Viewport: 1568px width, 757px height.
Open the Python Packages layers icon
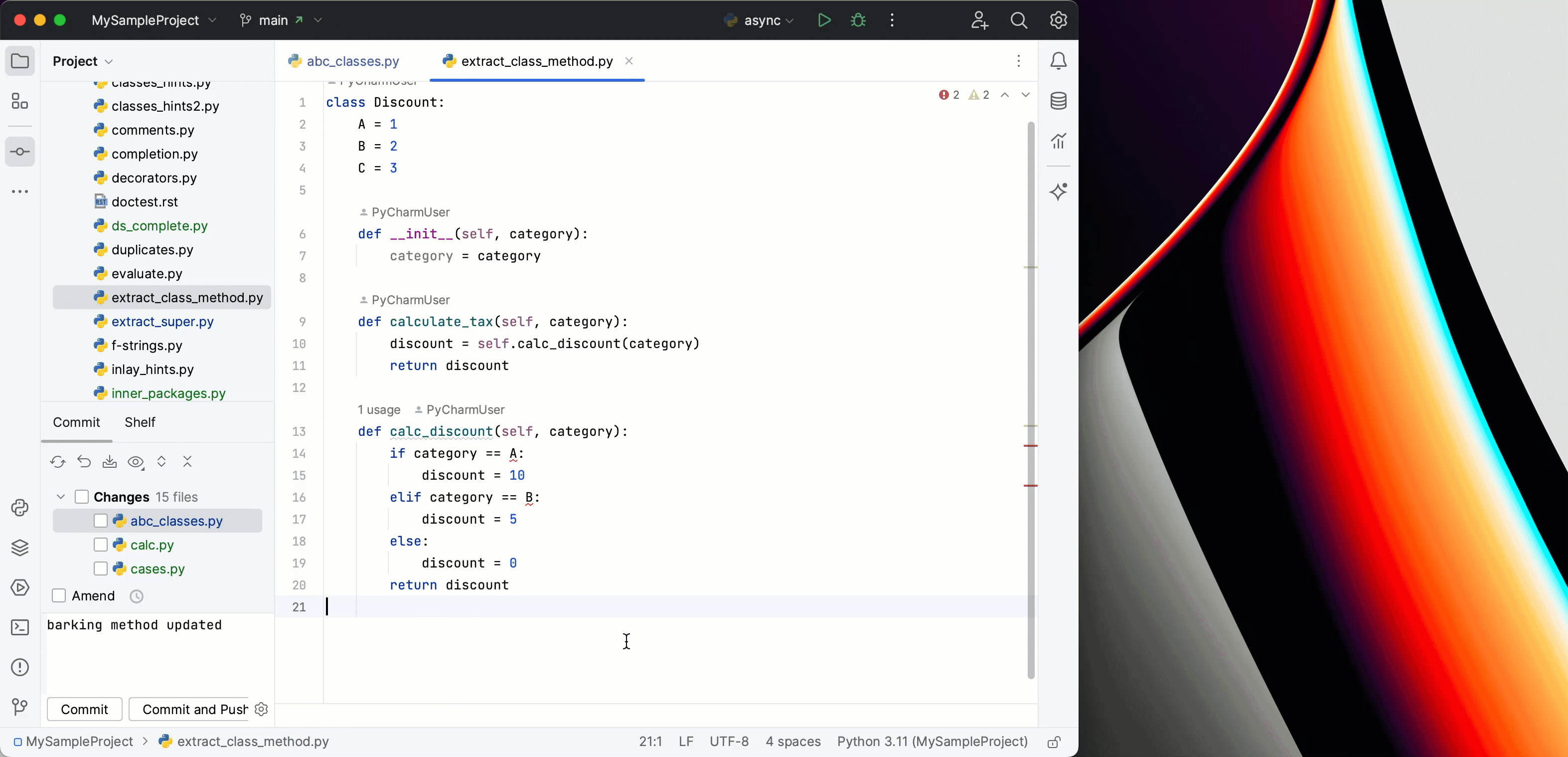(20, 548)
